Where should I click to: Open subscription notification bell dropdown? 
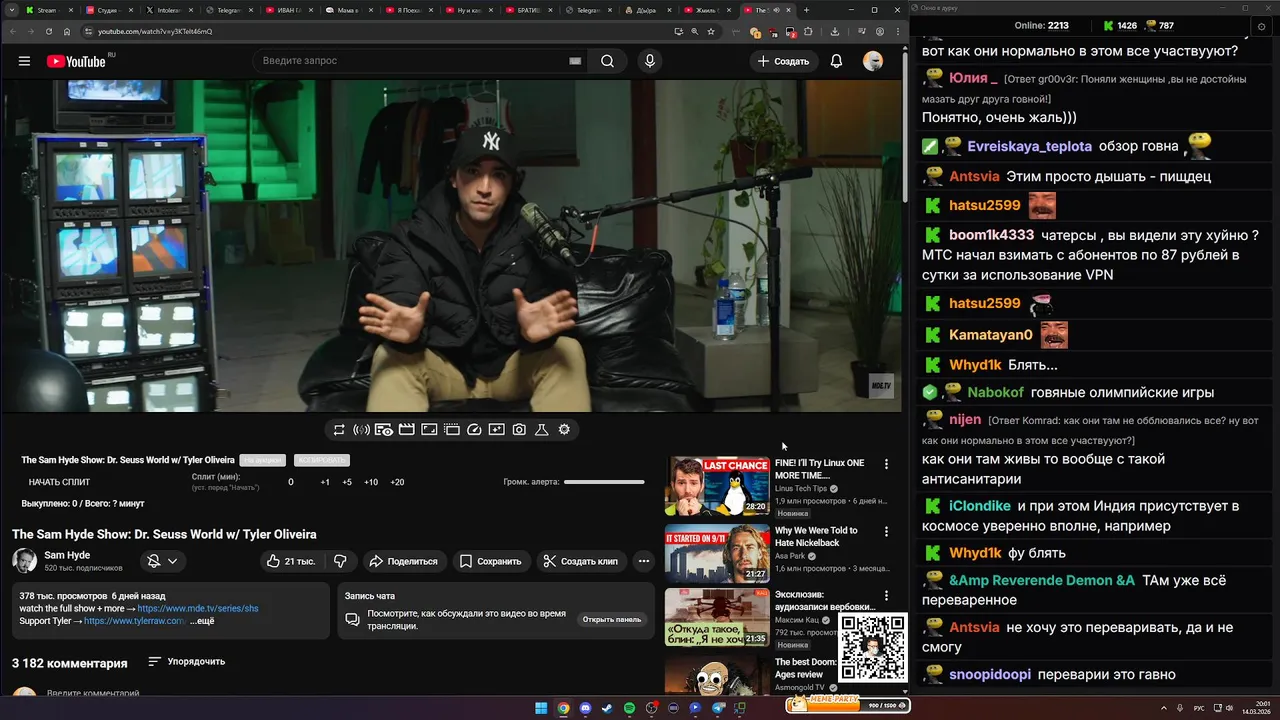163,561
